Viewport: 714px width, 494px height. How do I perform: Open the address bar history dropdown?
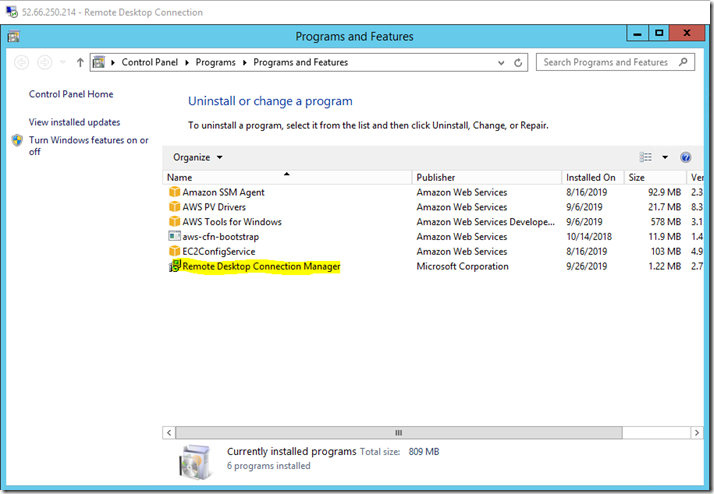(x=501, y=63)
